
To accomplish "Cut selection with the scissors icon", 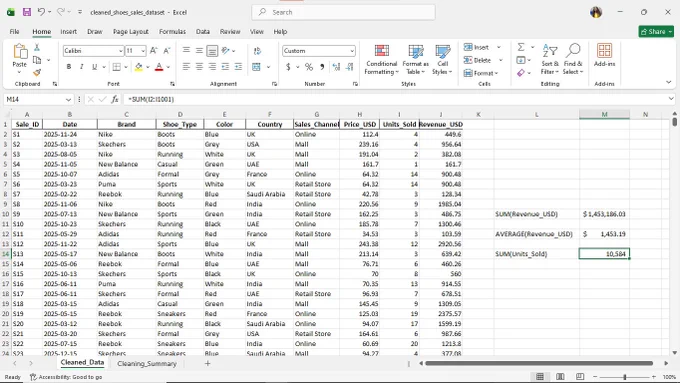I will 37,47.
